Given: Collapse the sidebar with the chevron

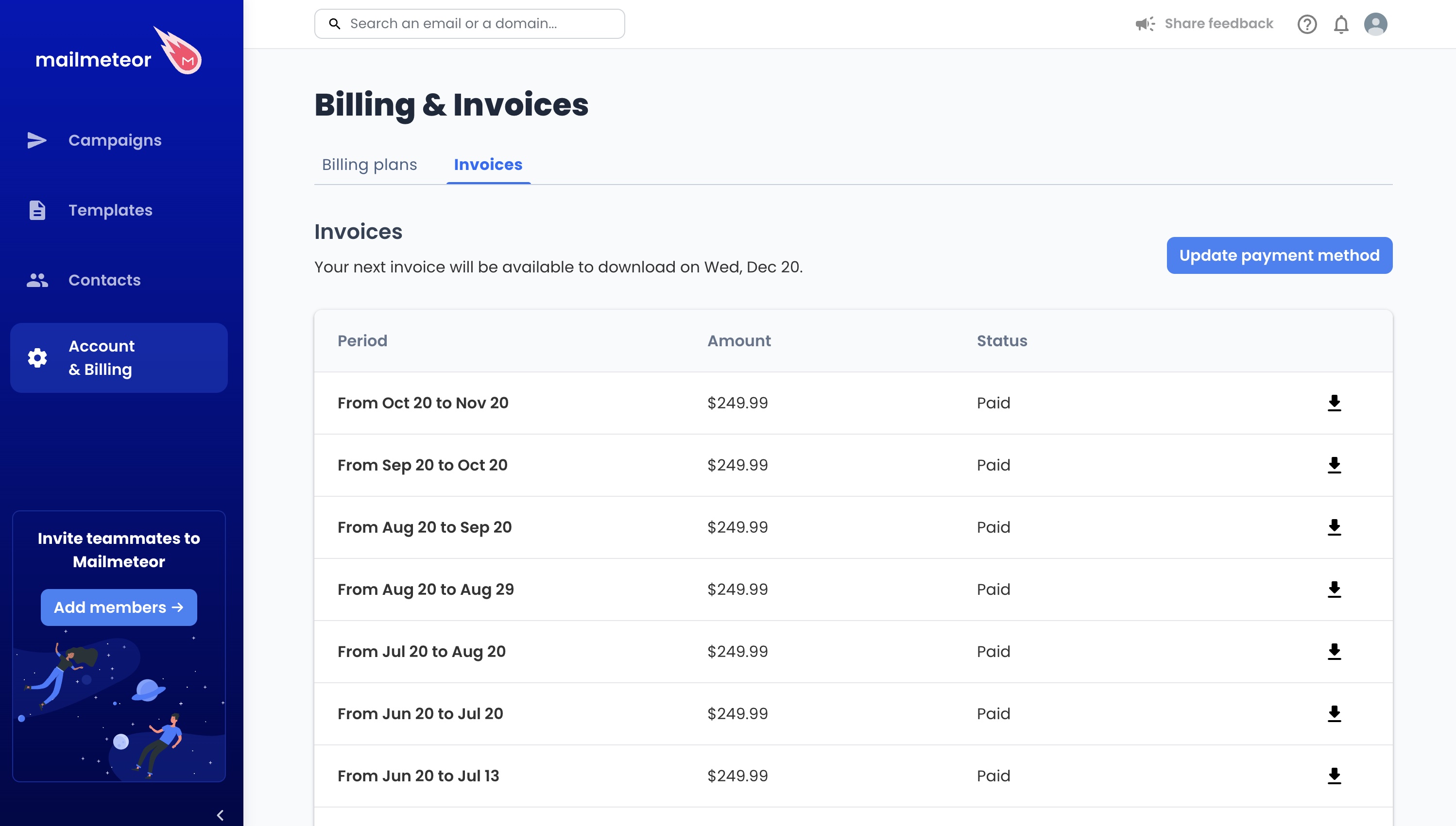Looking at the screenshot, I should (x=220, y=815).
